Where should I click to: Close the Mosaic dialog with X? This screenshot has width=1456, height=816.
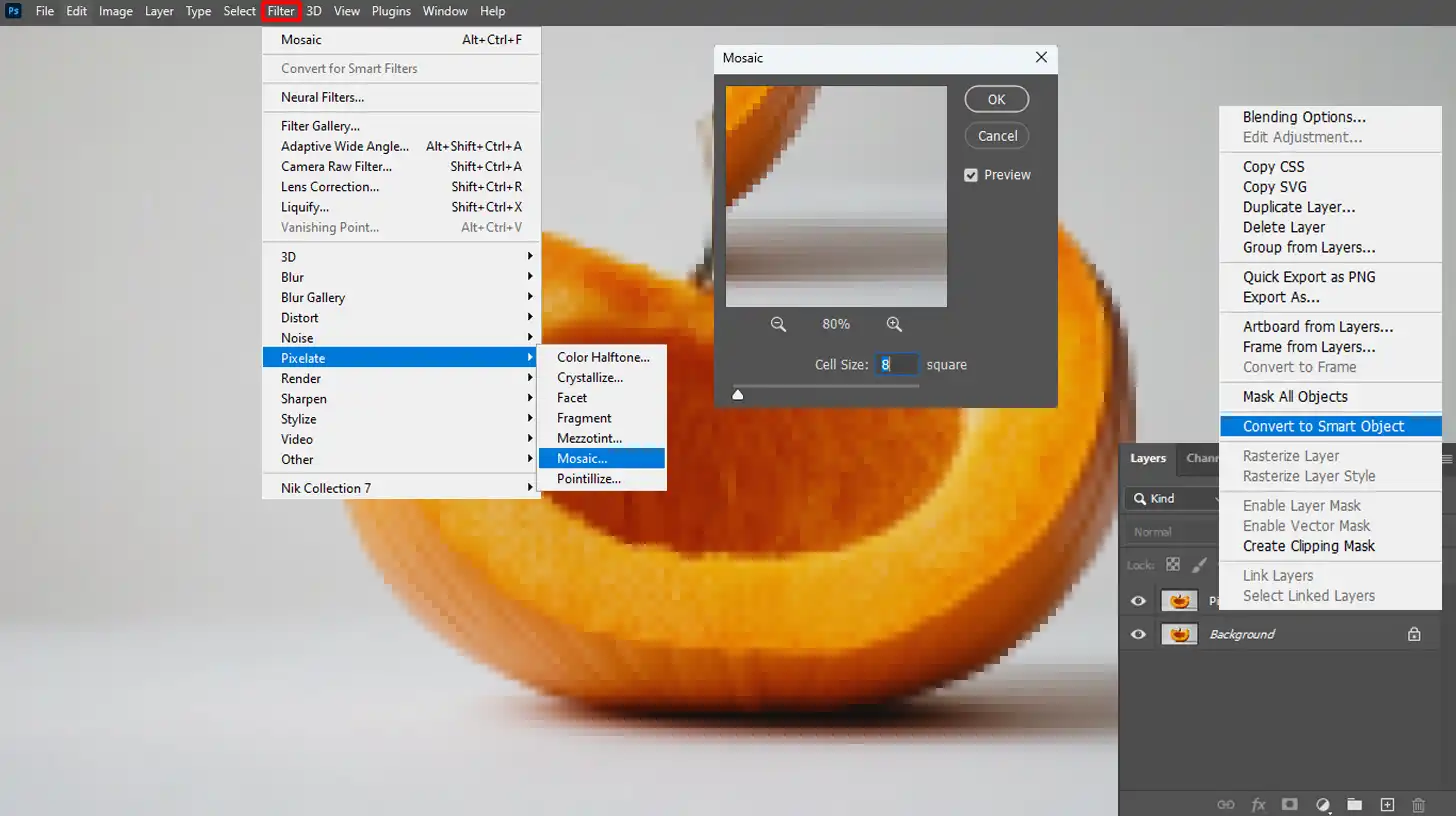[1041, 58]
